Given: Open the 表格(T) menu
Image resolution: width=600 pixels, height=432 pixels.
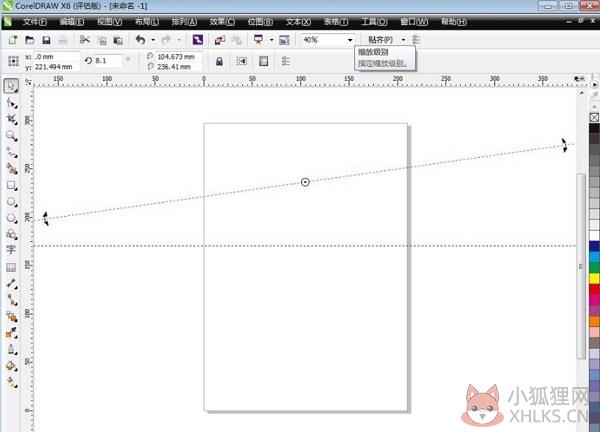Looking at the screenshot, I should [336, 22].
